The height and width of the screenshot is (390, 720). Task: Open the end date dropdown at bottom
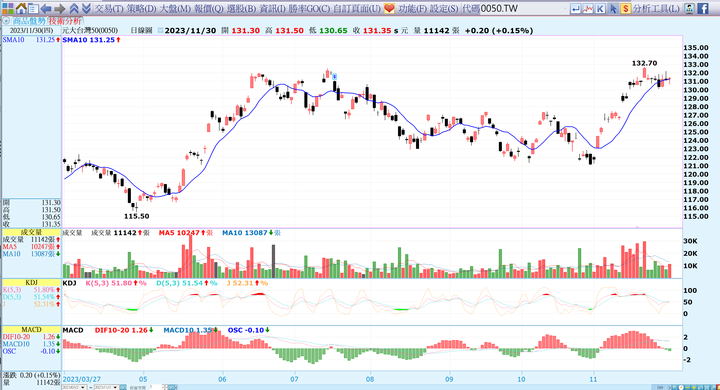pyautogui.click(x=115, y=388)
